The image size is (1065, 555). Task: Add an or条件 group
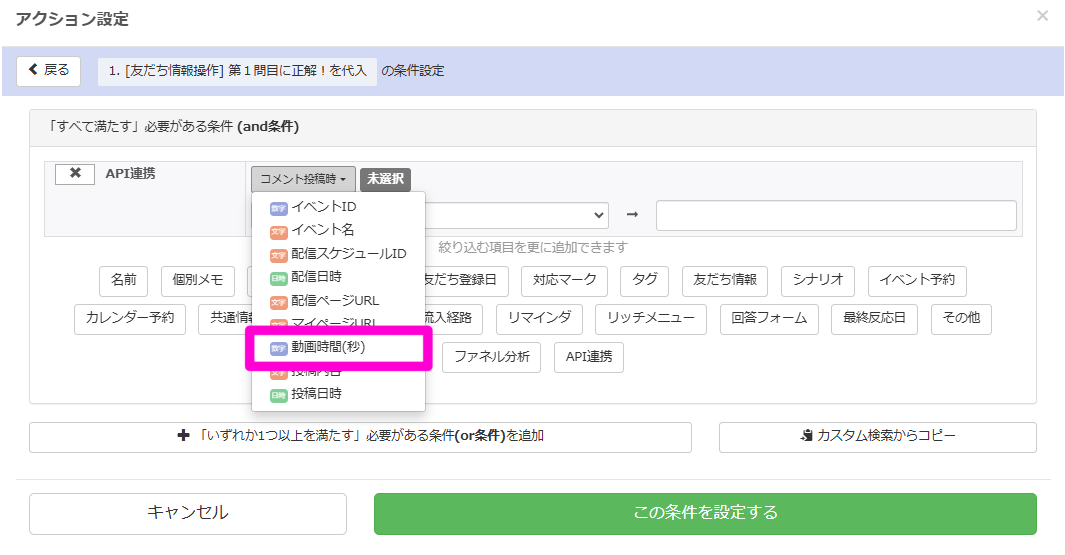click(360, 437)
